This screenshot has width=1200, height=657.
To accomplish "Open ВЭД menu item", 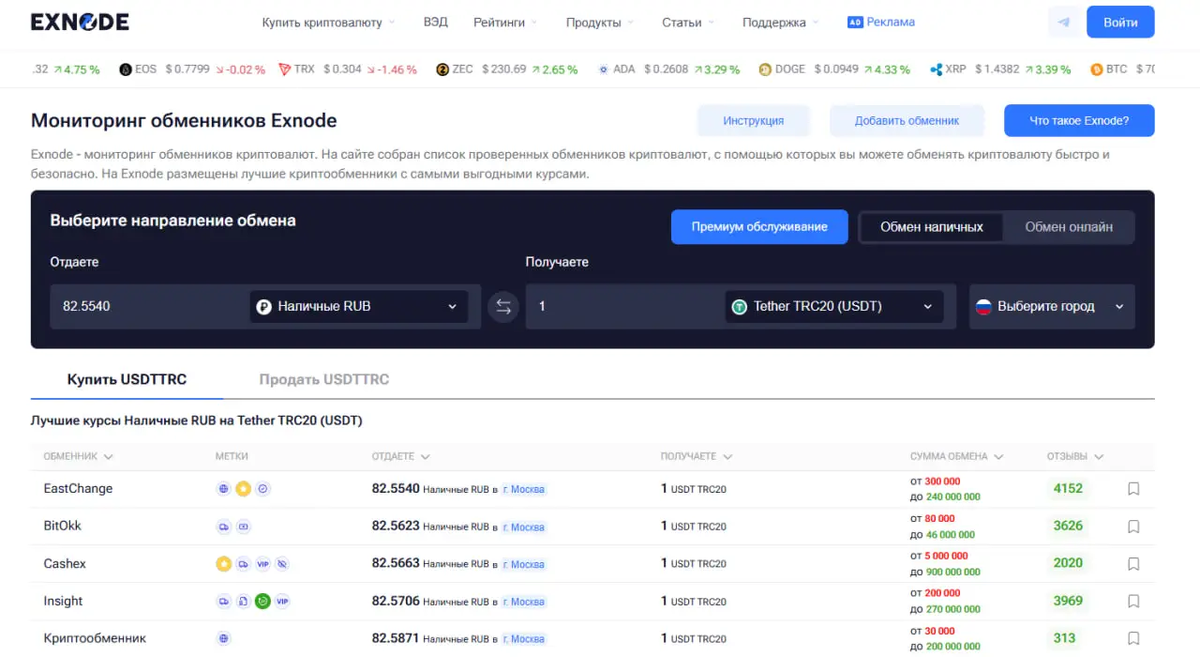I will tap(435, 22).
